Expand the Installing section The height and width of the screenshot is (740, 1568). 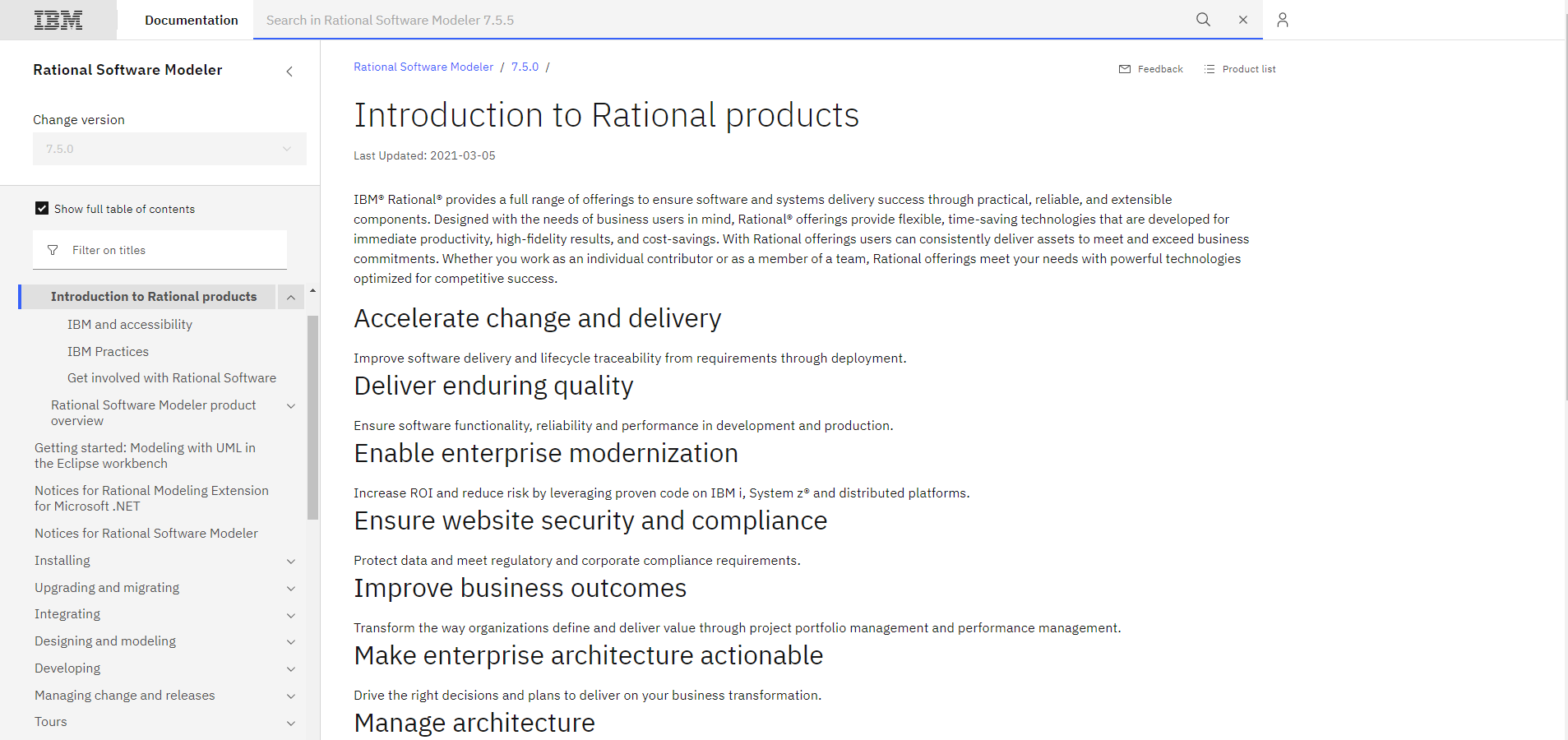point(290,561)
